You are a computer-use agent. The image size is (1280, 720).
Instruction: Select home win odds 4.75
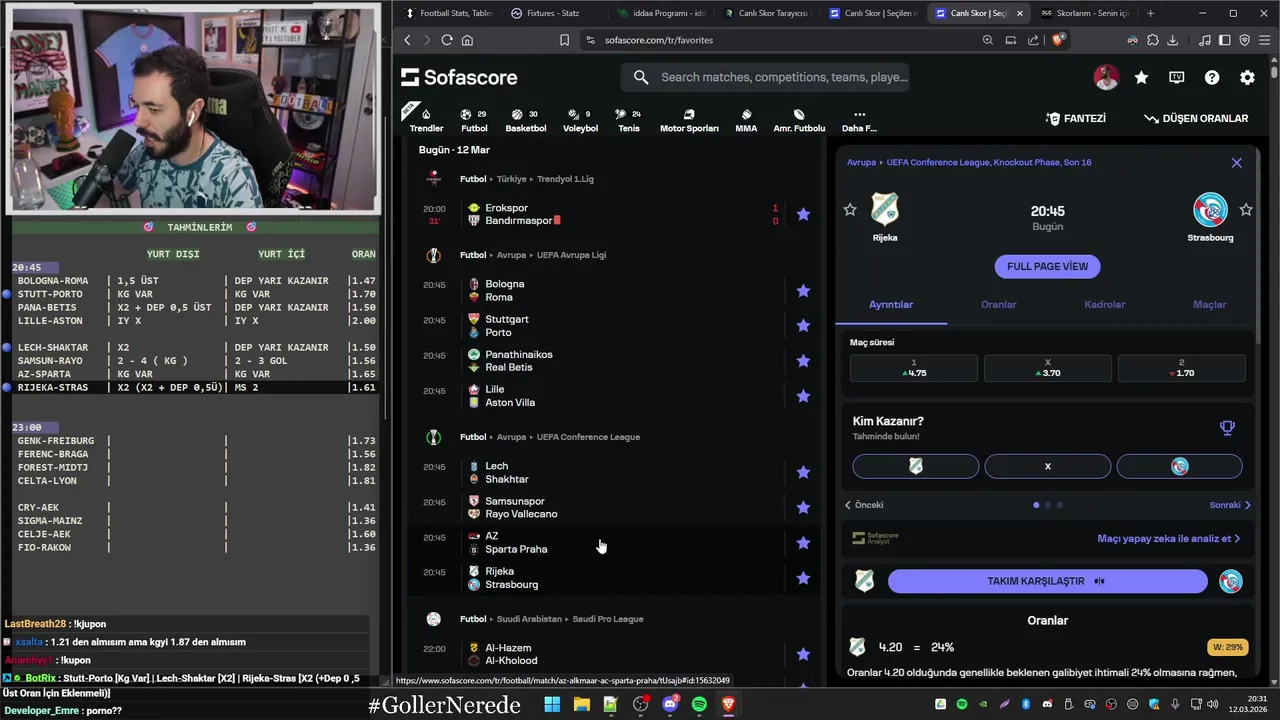click(x=914, y=368)
